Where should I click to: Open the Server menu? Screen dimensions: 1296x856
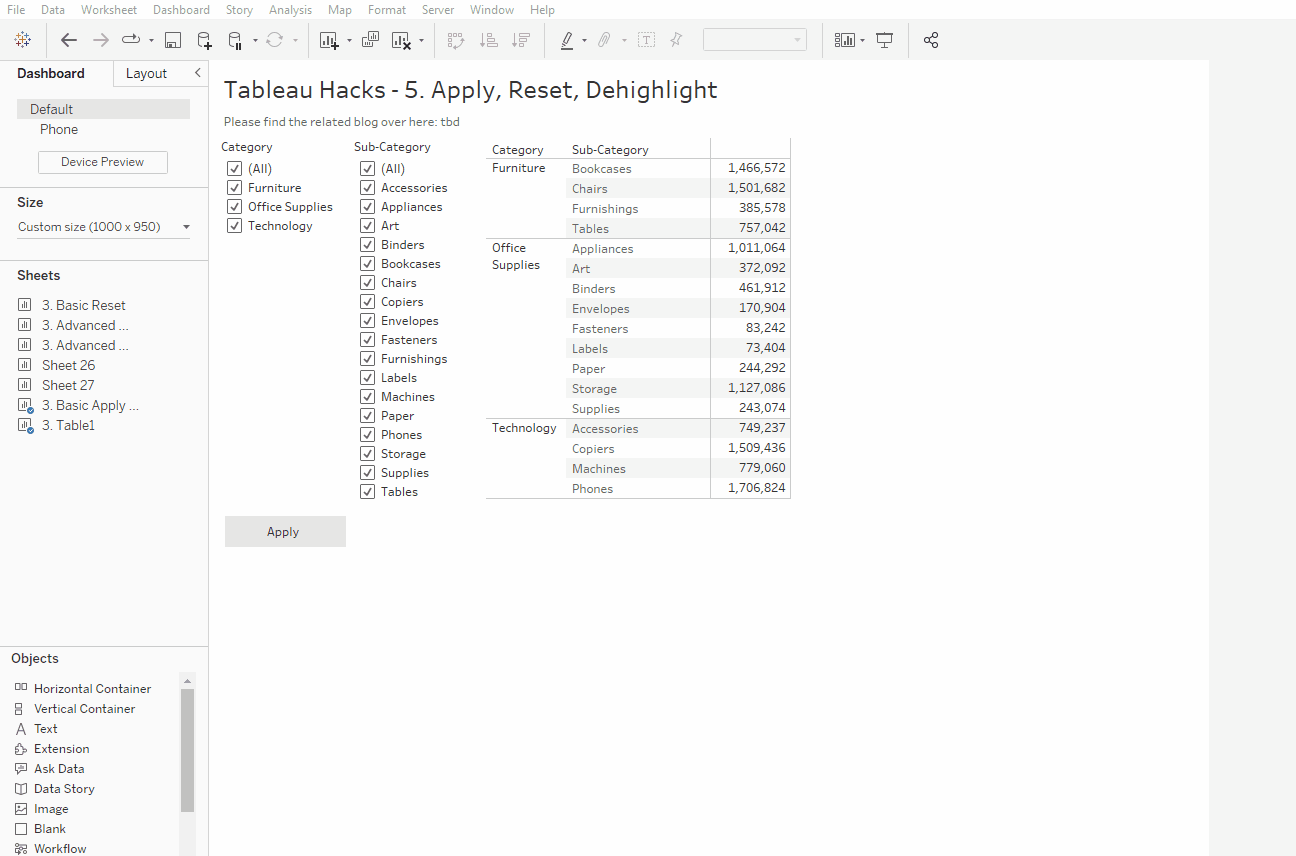pos(438,10)
